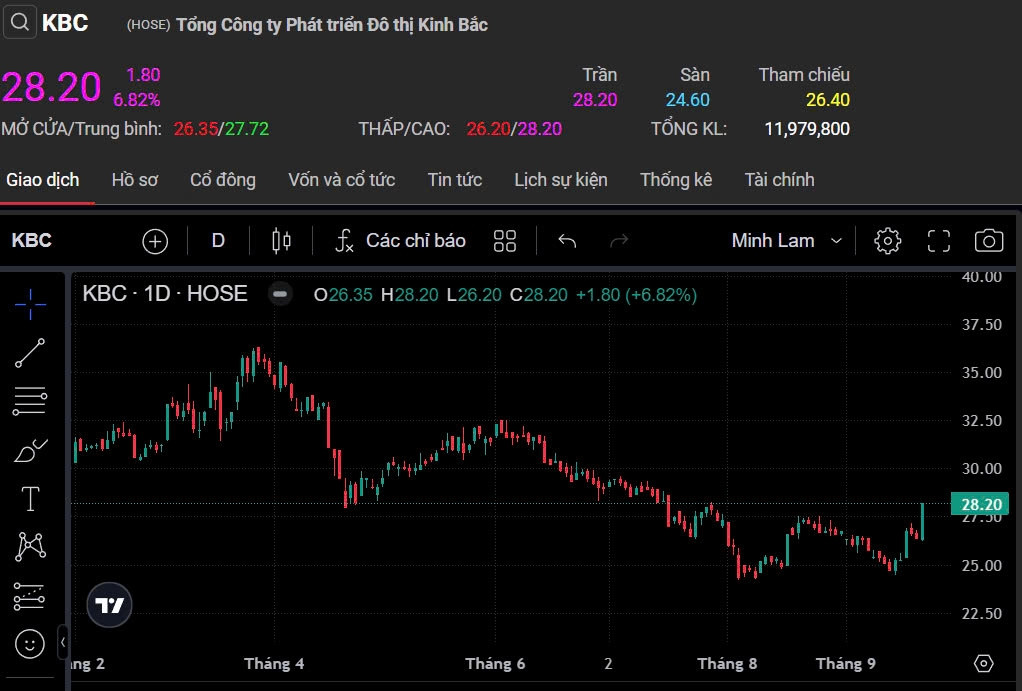1022x691 pixels.
Task: Collapse the drawing toolbar side arrow
Action: [x=63, y=643]
